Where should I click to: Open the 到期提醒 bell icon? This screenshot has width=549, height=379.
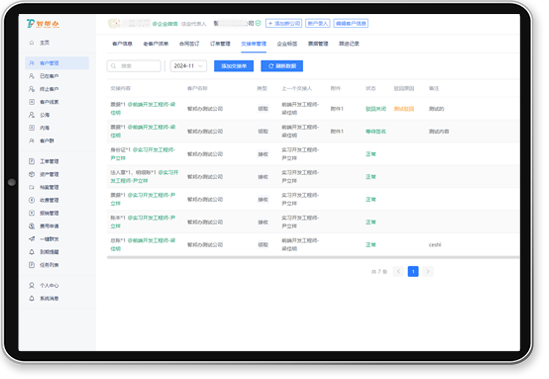(32, 252)
